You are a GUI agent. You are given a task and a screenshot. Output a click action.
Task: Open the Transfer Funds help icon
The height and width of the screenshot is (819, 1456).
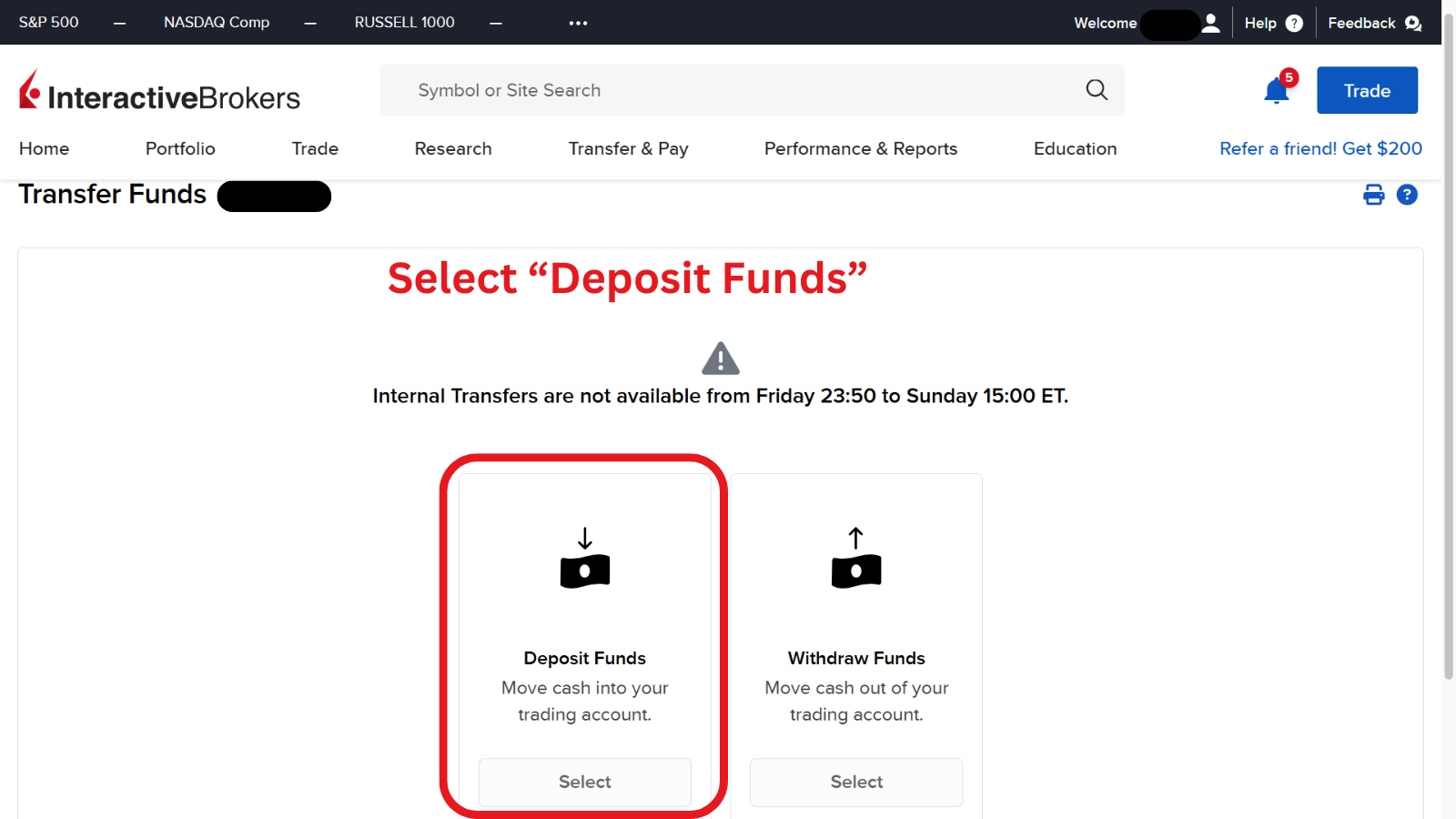(x=1407, y=195)
